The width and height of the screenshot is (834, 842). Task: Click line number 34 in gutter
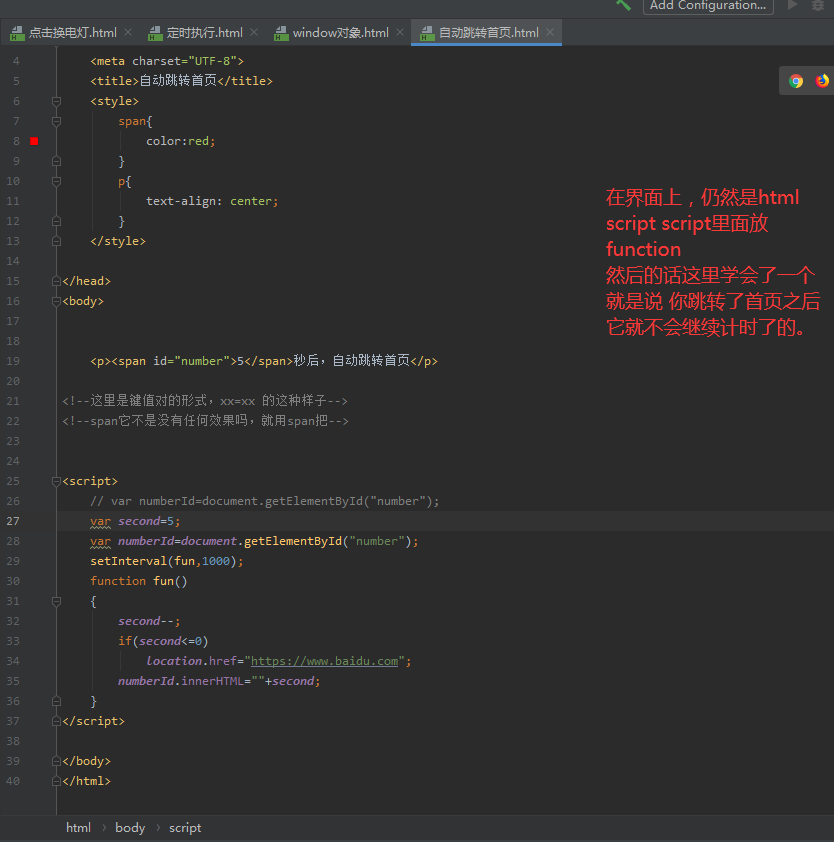13,661
